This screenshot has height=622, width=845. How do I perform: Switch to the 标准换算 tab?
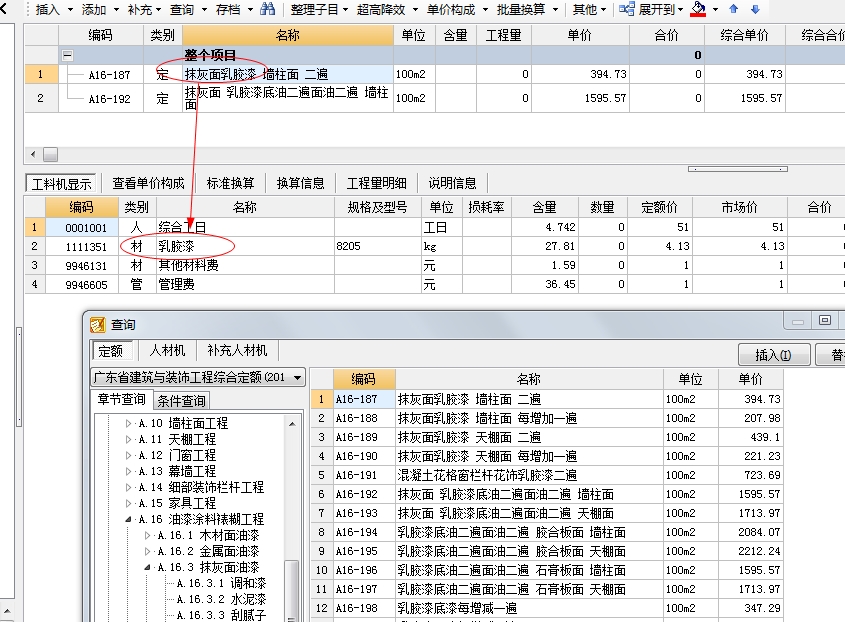pos(230,183)
